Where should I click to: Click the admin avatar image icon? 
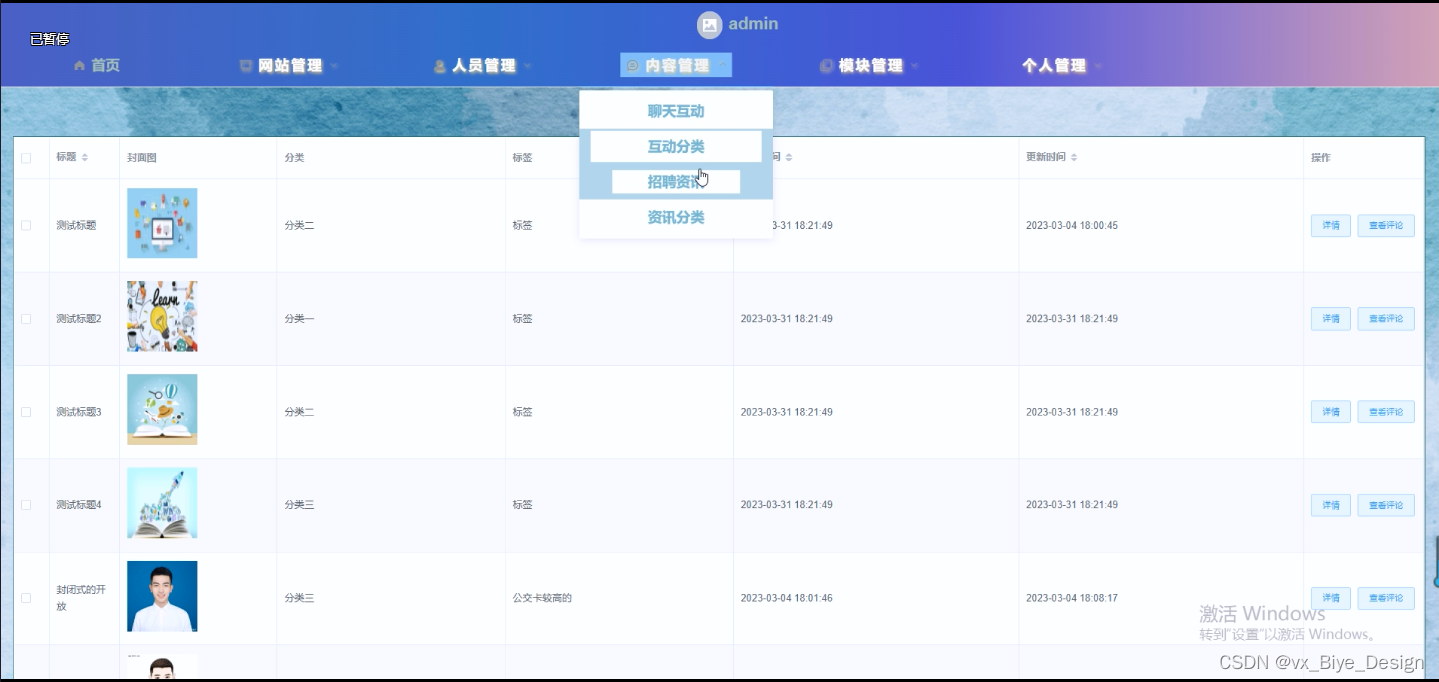coord(709,26)
